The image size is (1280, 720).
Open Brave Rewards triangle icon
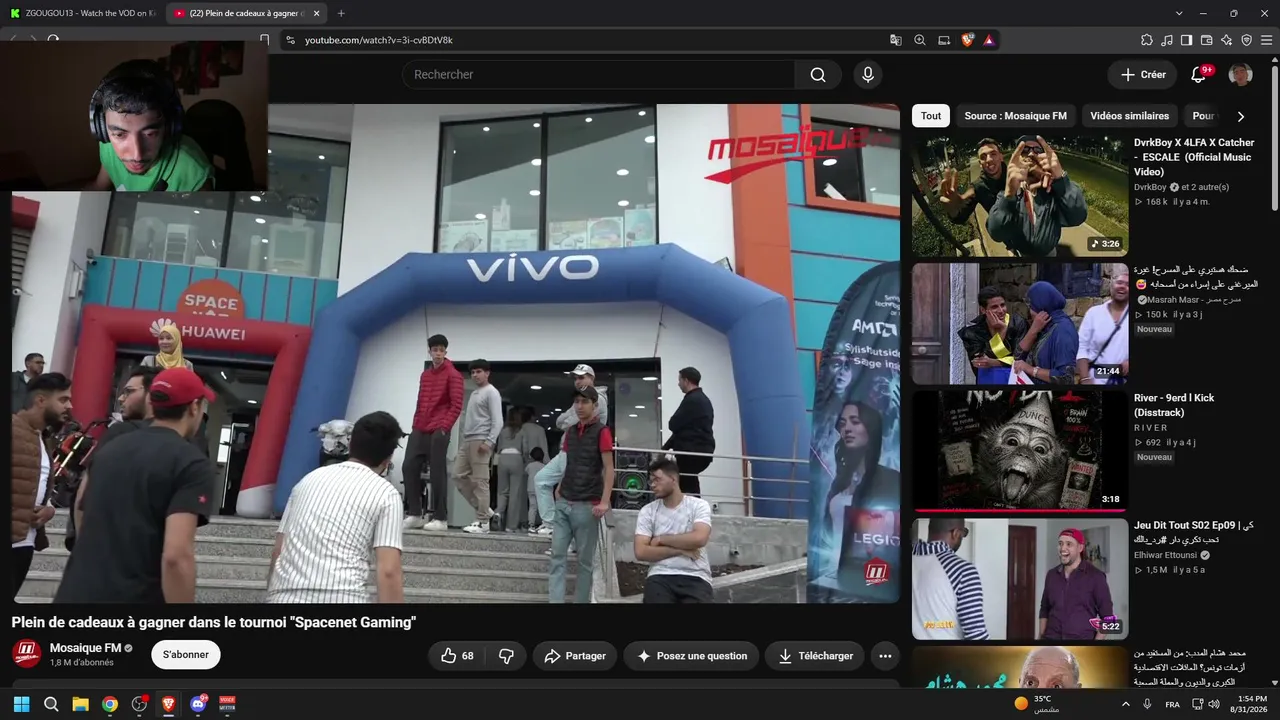(989, 40)
